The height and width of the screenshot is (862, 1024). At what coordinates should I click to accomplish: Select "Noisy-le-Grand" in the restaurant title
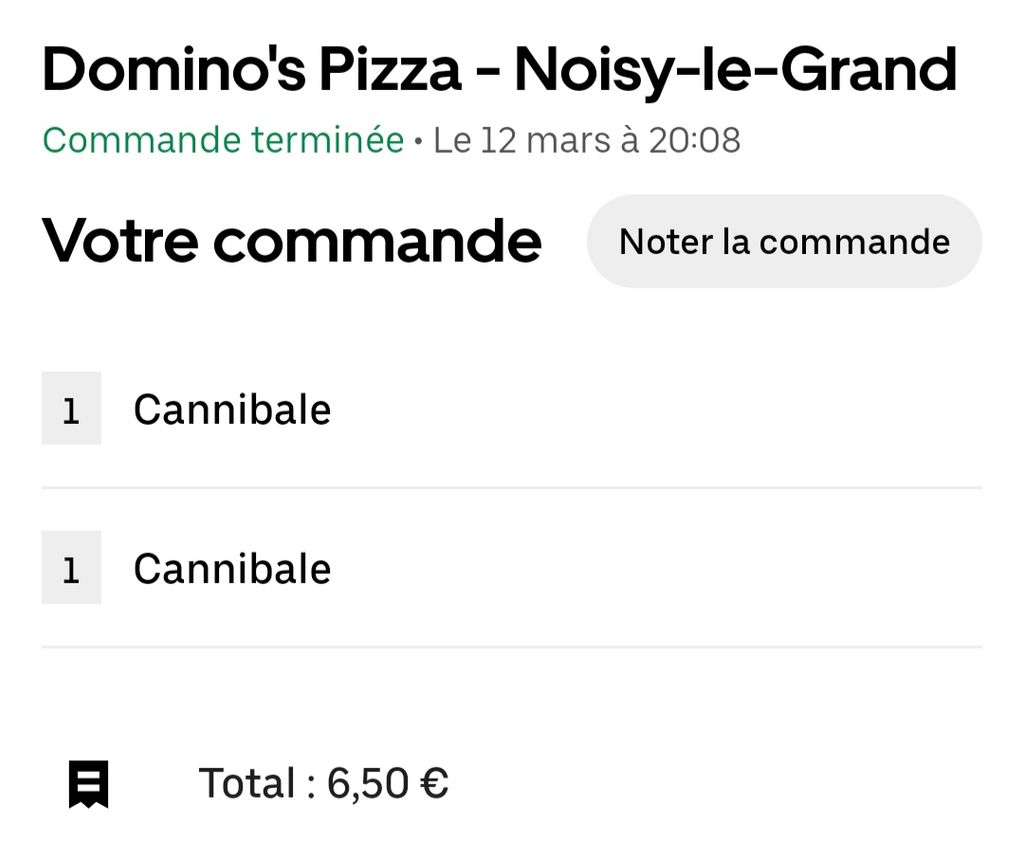[x=736, y=69]
